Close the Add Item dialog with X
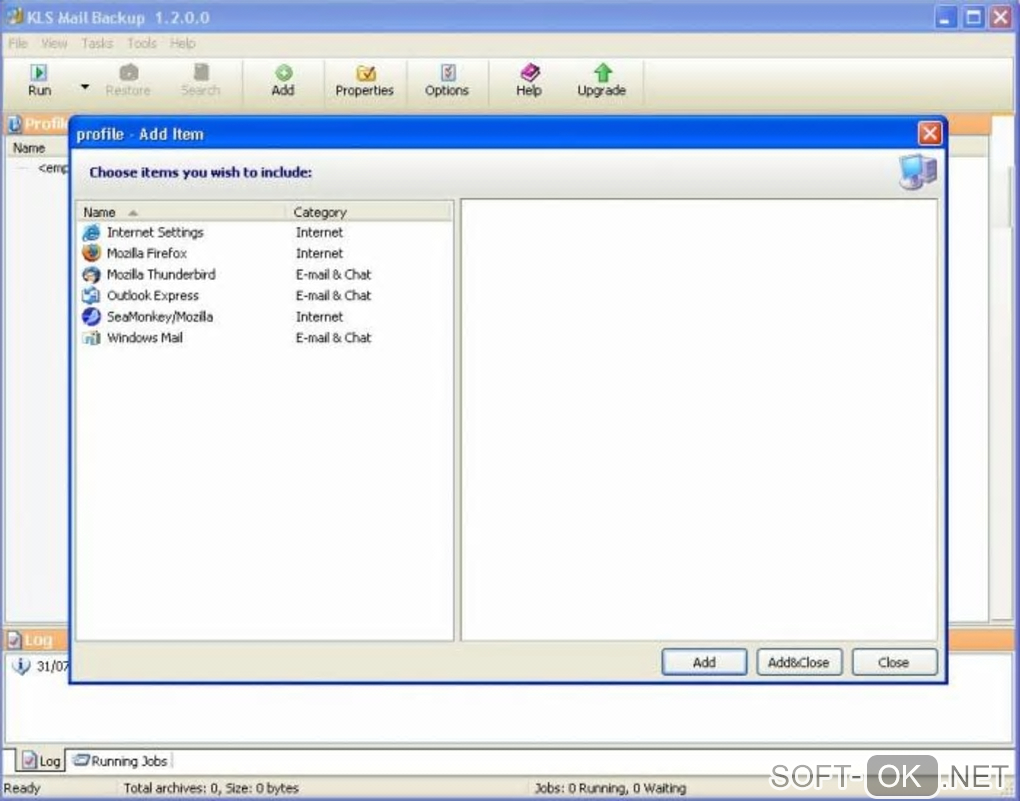 click(930, 133)
